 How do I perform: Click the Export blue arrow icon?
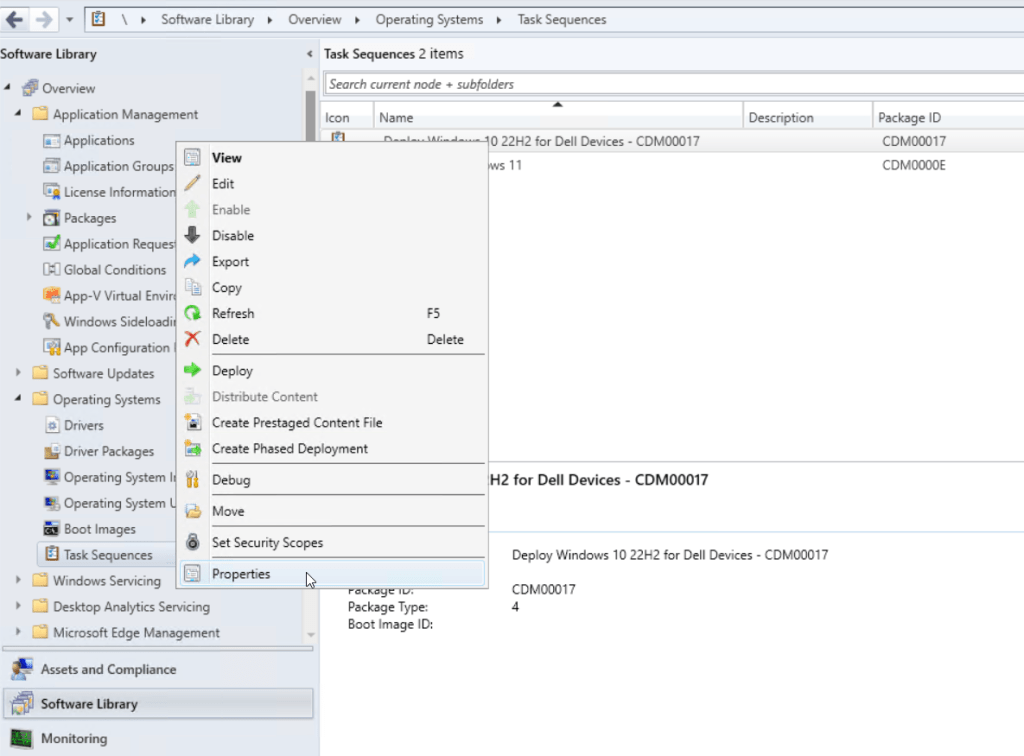point(193,262)
